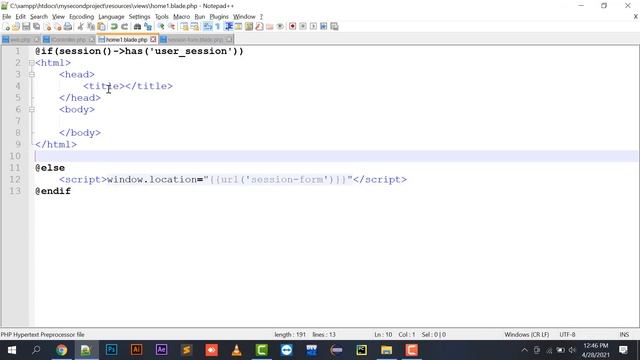Click the Save All toolbar icon
The height and width of the screenshot is (360, 640).
click(x=36, y=27)
